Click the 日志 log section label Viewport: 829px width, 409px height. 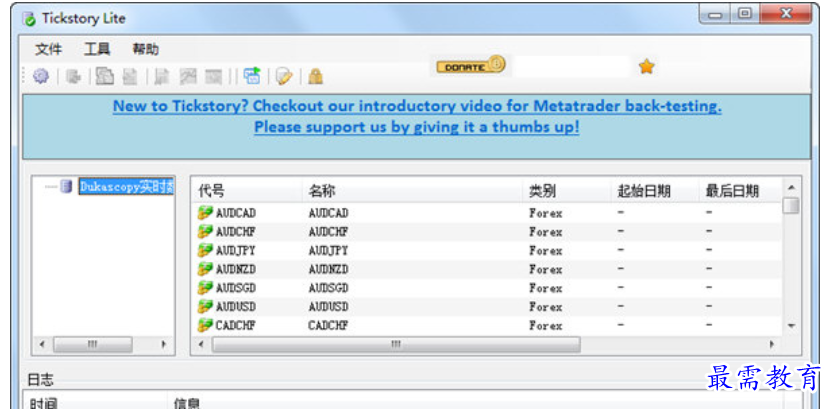[x=41, y=379]
